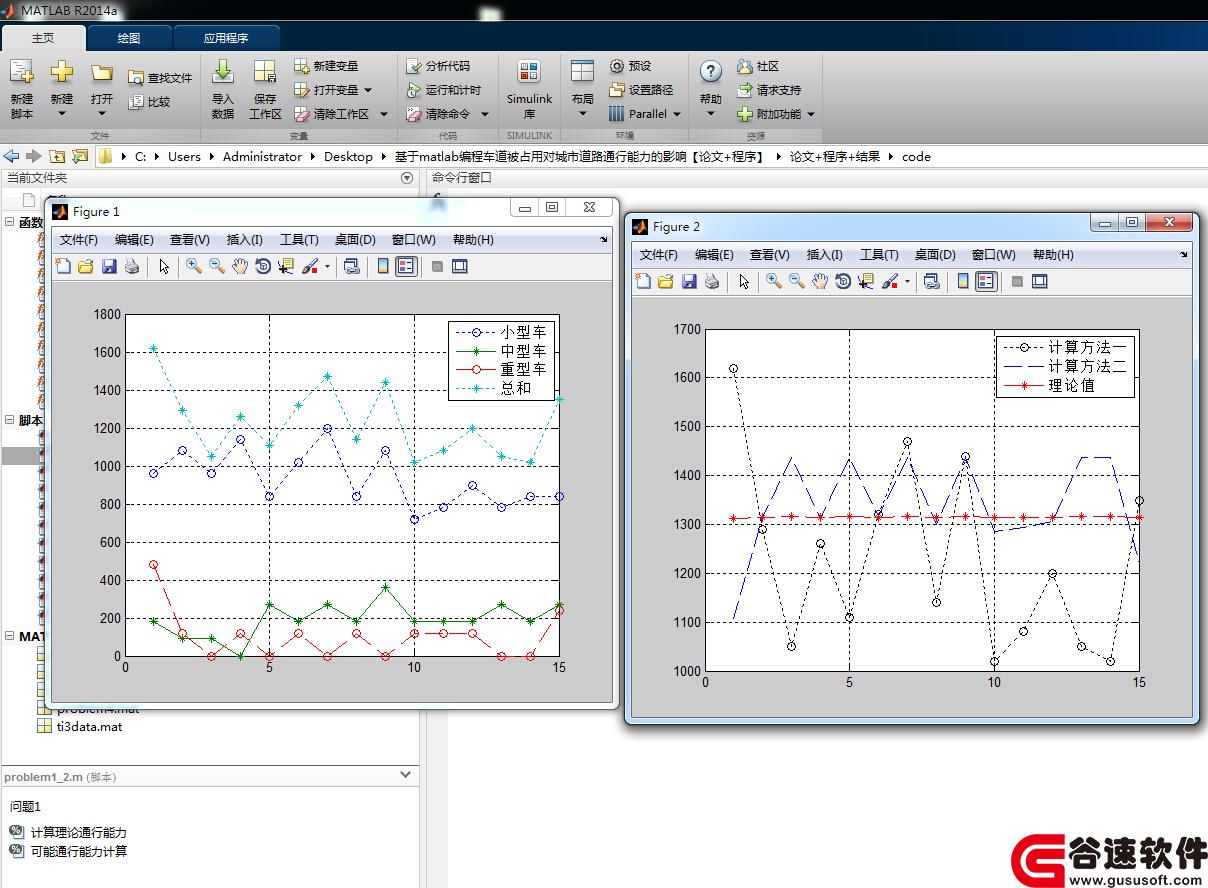Viewport: 1208px width, 888px height.
Task: Click Run and Time (运行和计时)
Action: (443, 90)
